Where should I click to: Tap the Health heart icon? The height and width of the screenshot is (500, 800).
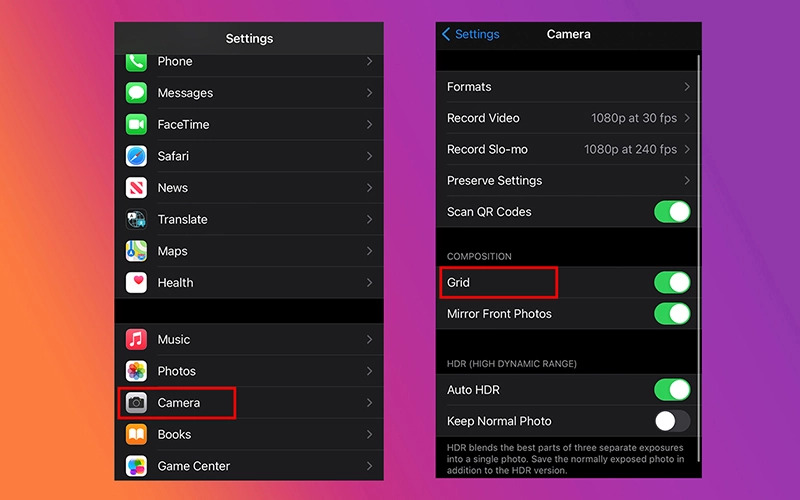click(x=136, y=283)
